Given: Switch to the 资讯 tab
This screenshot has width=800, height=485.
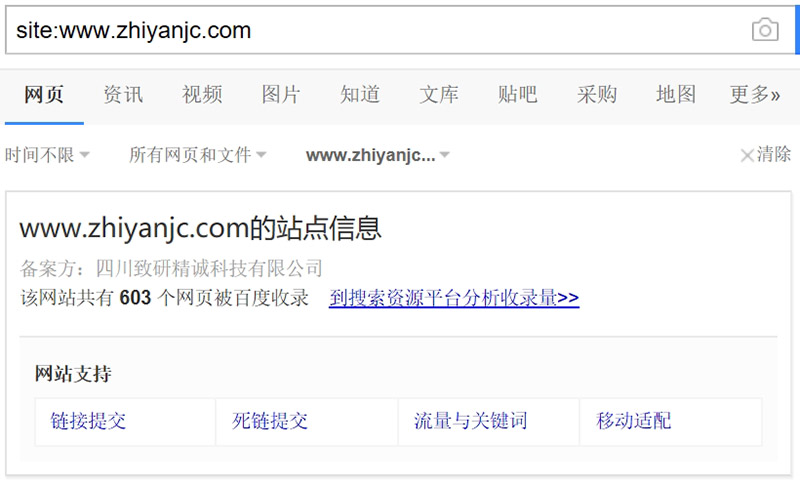Looking at the screenshot, I should tap(123, 95).
